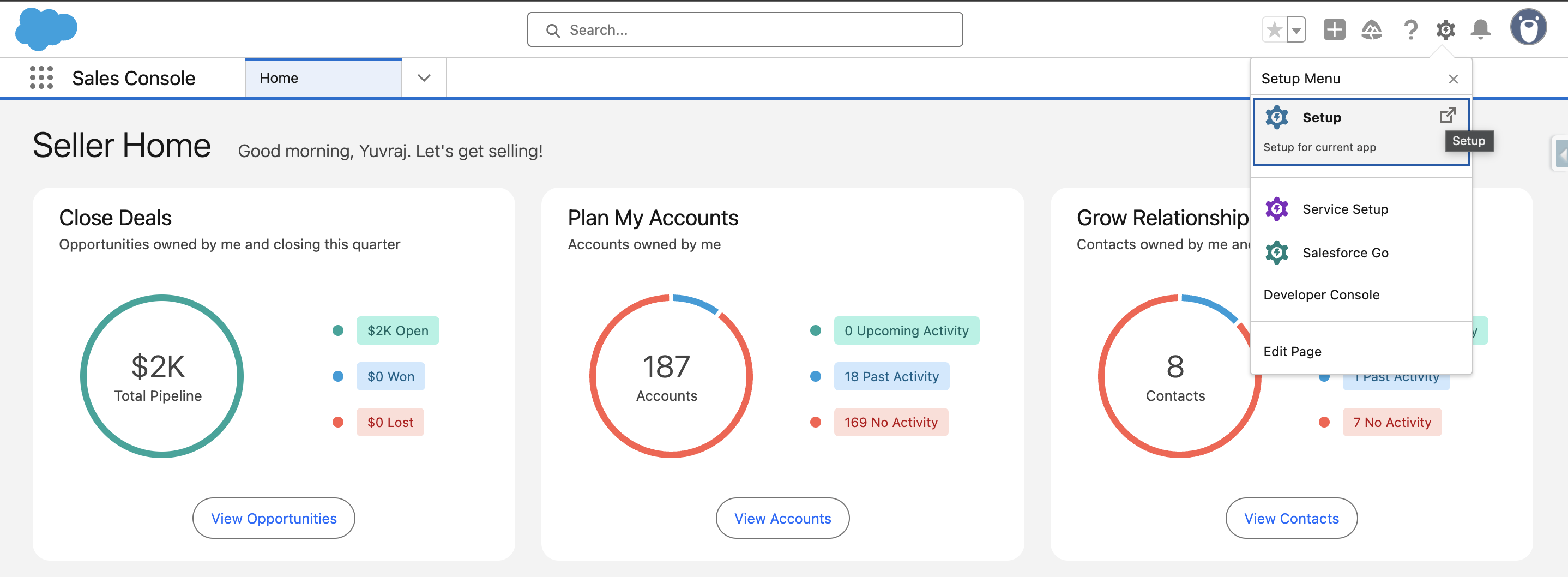Open the Notifications bell
1568x577 pixels.
pos(1480,29)
